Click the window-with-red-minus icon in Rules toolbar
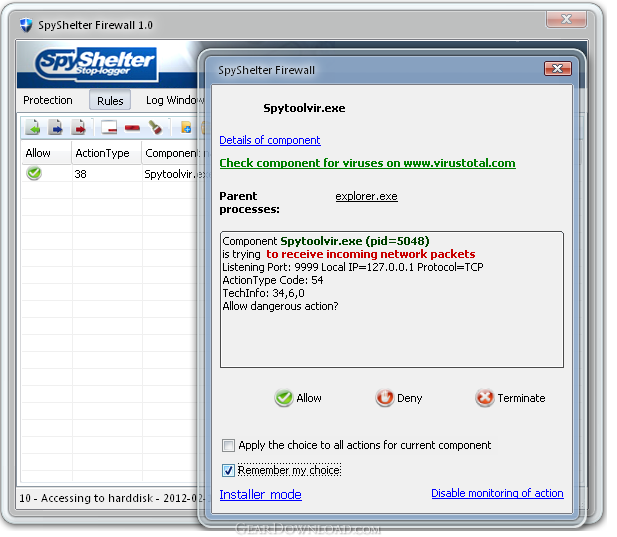 point(109,128)
